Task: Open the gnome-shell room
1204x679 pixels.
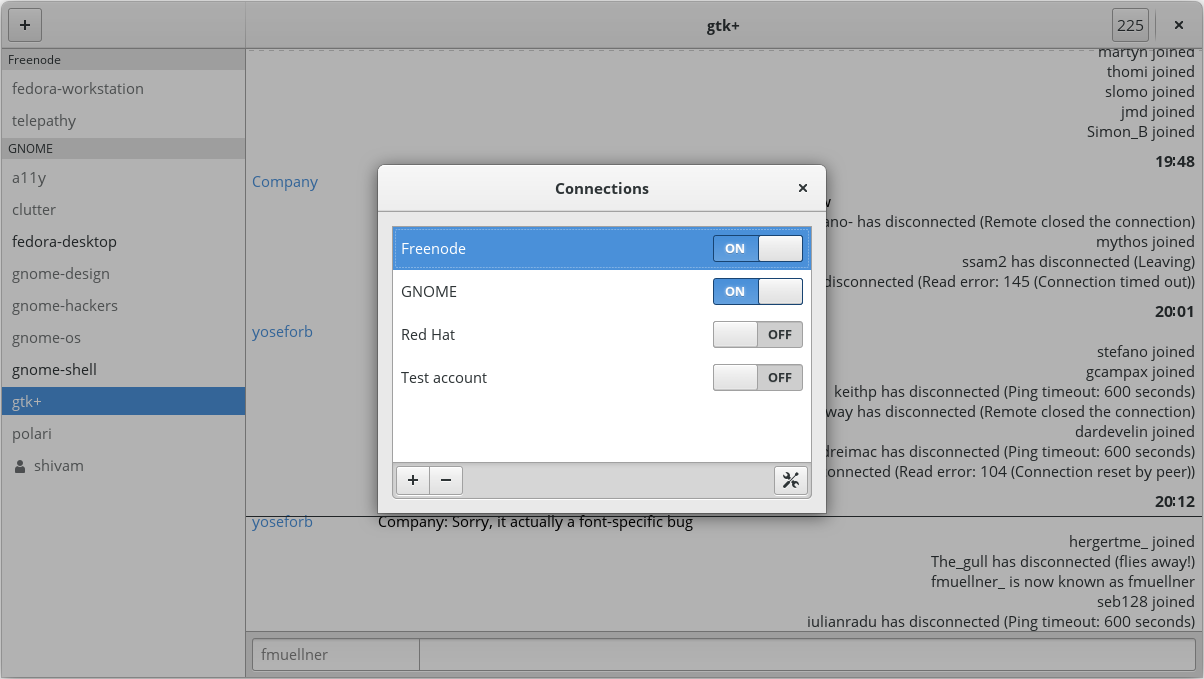Action: [x=122, y=369]
